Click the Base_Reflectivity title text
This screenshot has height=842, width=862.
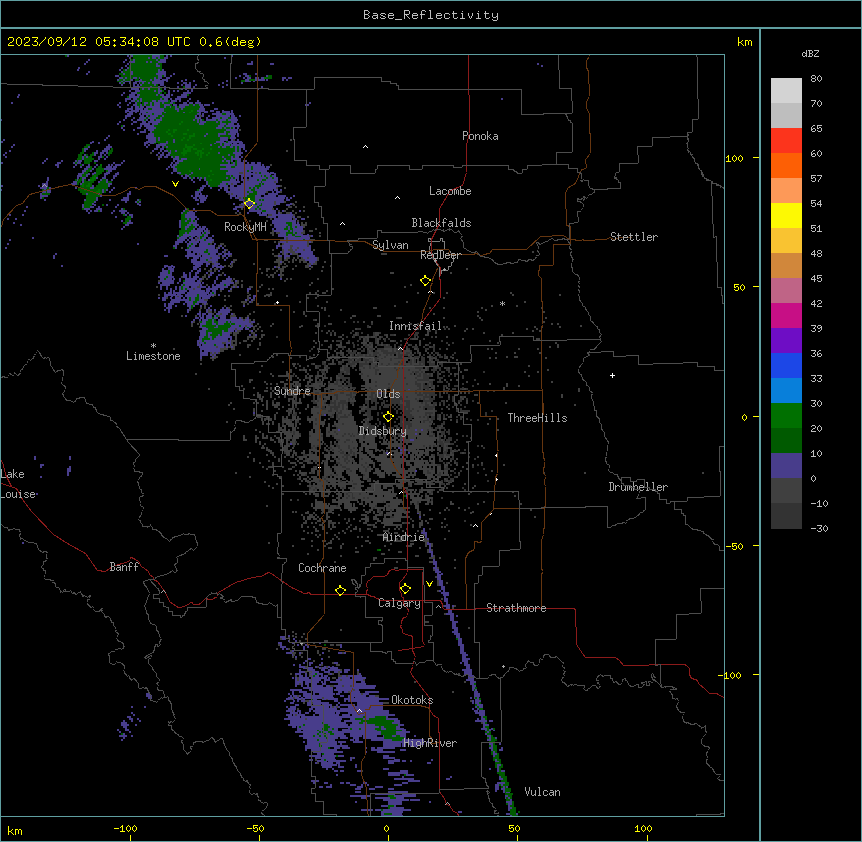431,15
